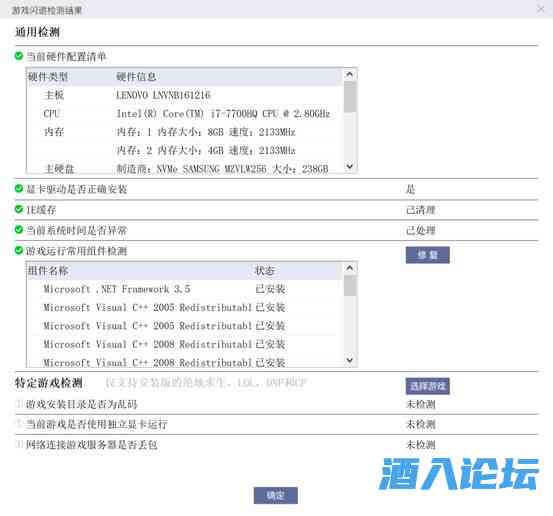Click green check icon beside 当前系统时间是否异常
This screenshot has width=553, height=516.
pyautogui.click(x=19, y=230)
